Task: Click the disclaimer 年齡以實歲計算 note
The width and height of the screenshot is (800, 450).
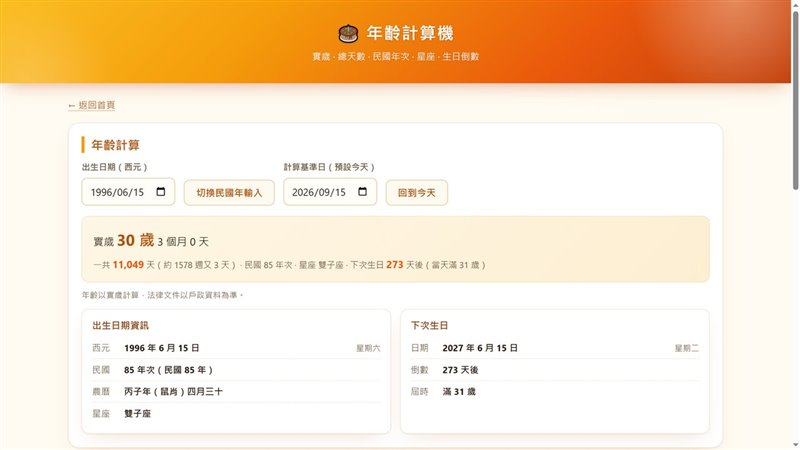Action: tap(163, 295)
